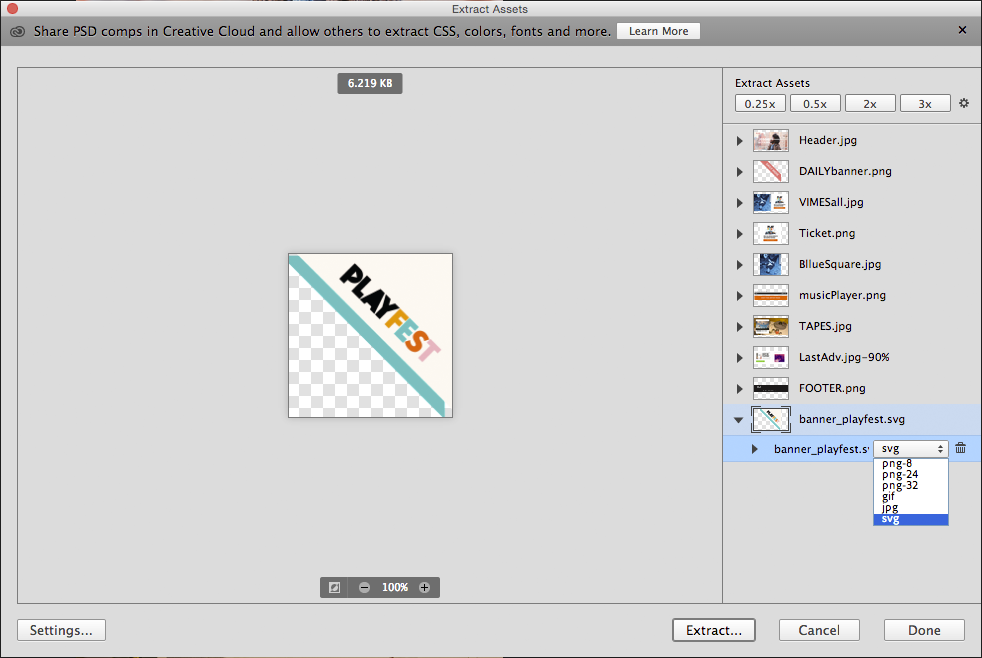Screen dimensions: 982x658
Task: Zoom out with the minus icon
Action: 364,587
